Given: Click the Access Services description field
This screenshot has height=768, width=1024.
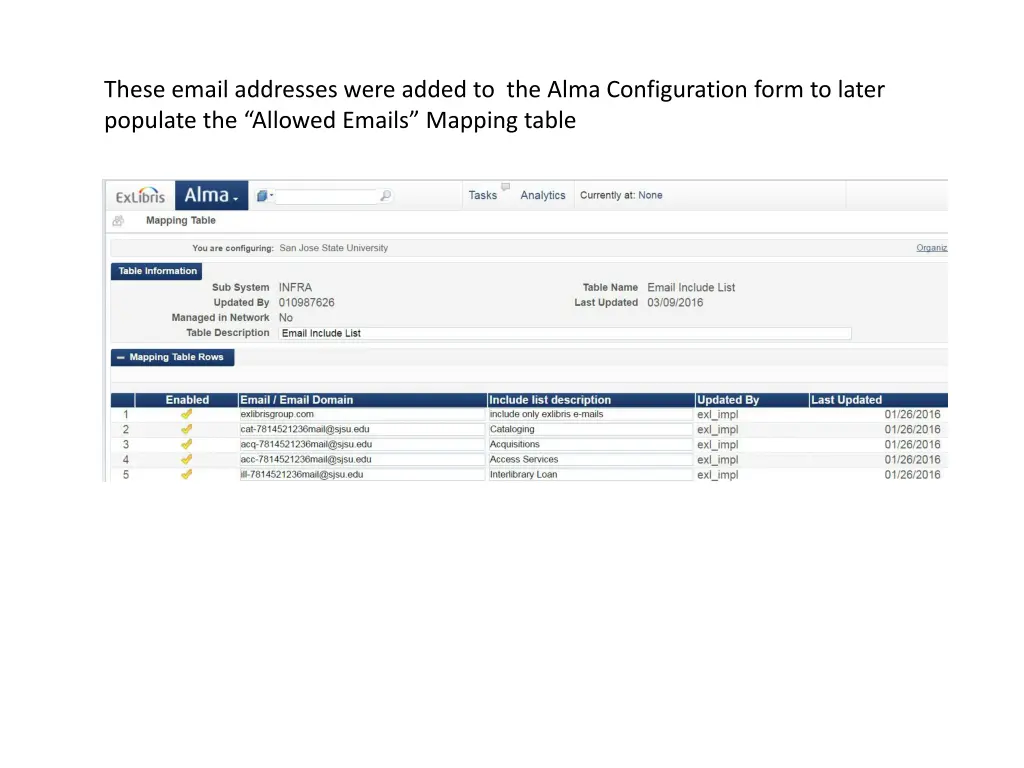Looking at the screenshot, I should pyautogui.click(x=590, y=459).
